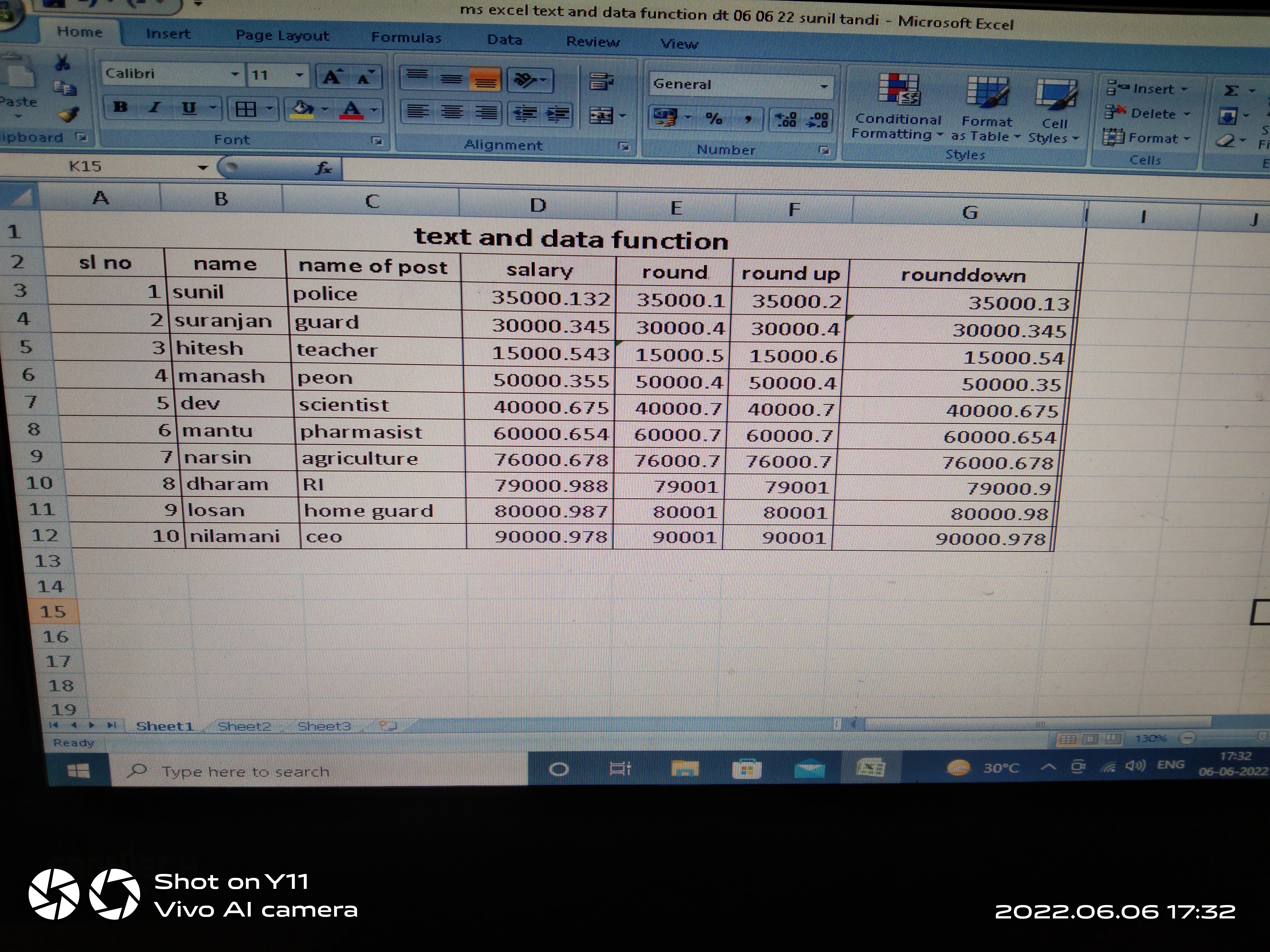Viewport: 1270px width, 952px height.
Task: Open the General number format dropdown
Action: click(824, 87)
